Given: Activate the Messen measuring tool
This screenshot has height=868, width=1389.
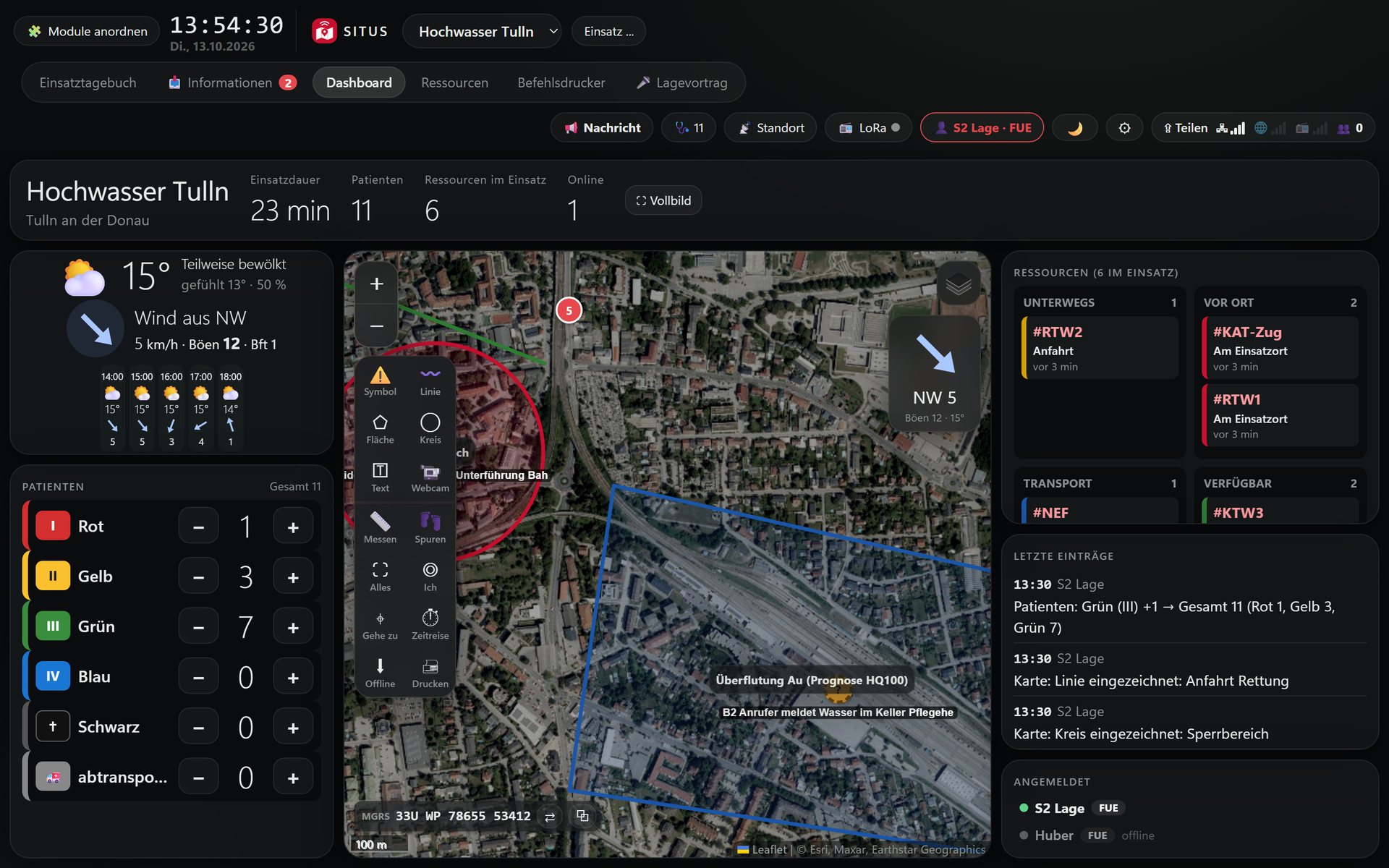Looking at the screenshot, I should [x=380, y=528].
